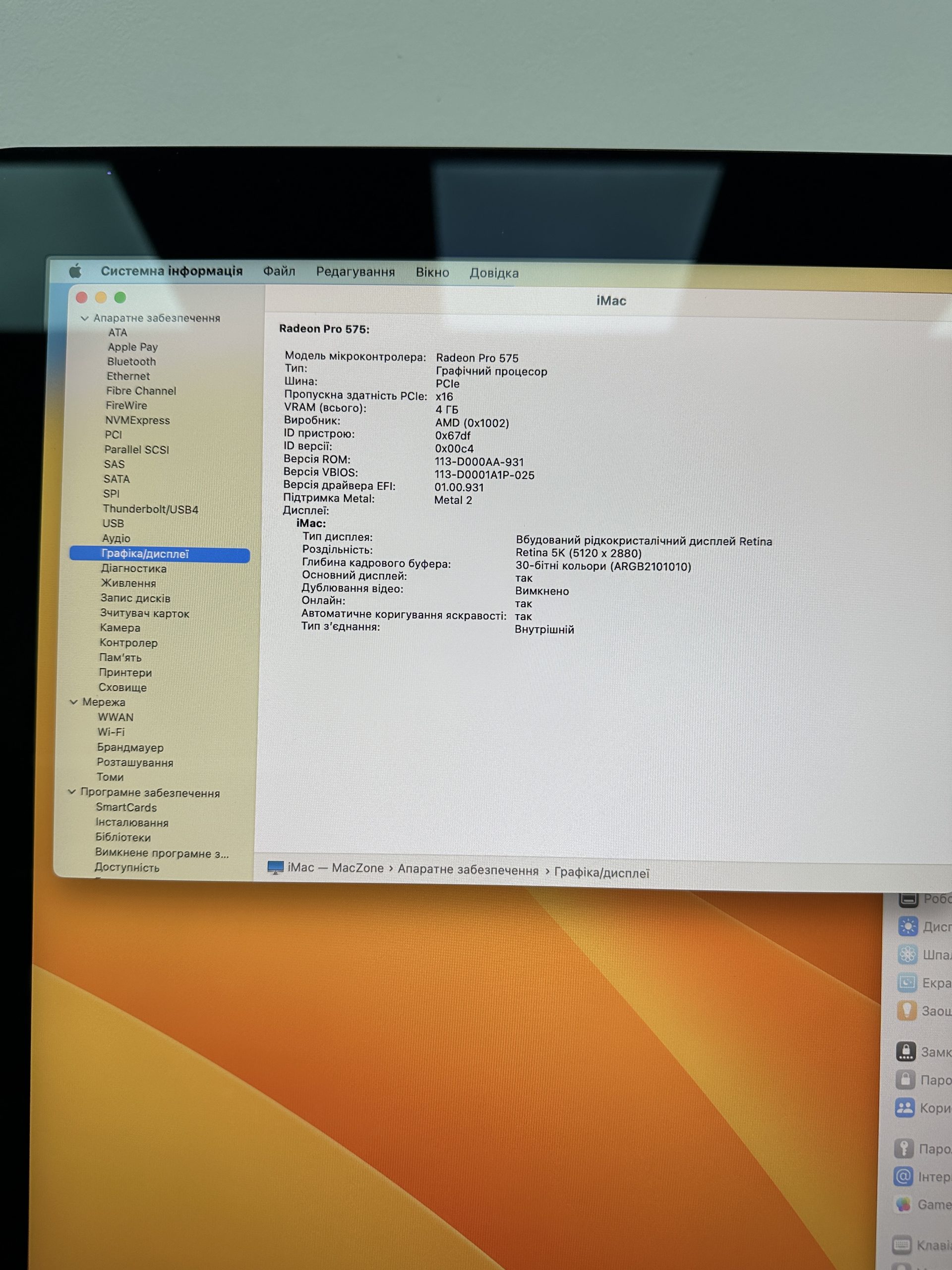Select Доступність in the sidebar
The height and width of the screenshot is (1270, 952).
click(x=127, y=868)
